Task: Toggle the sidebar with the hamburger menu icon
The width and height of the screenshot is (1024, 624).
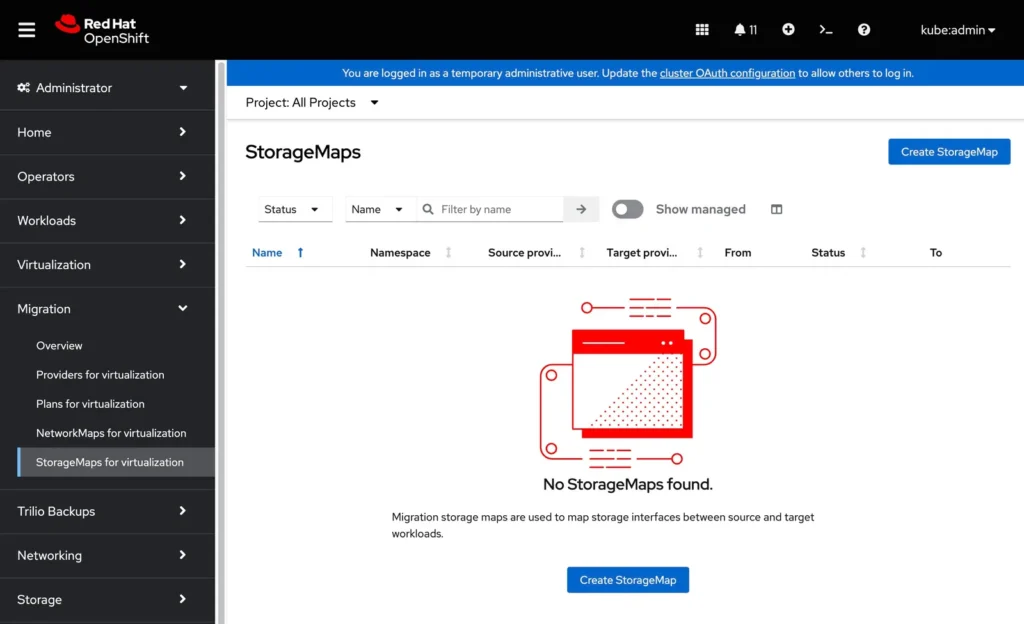Action: [26, 29]
